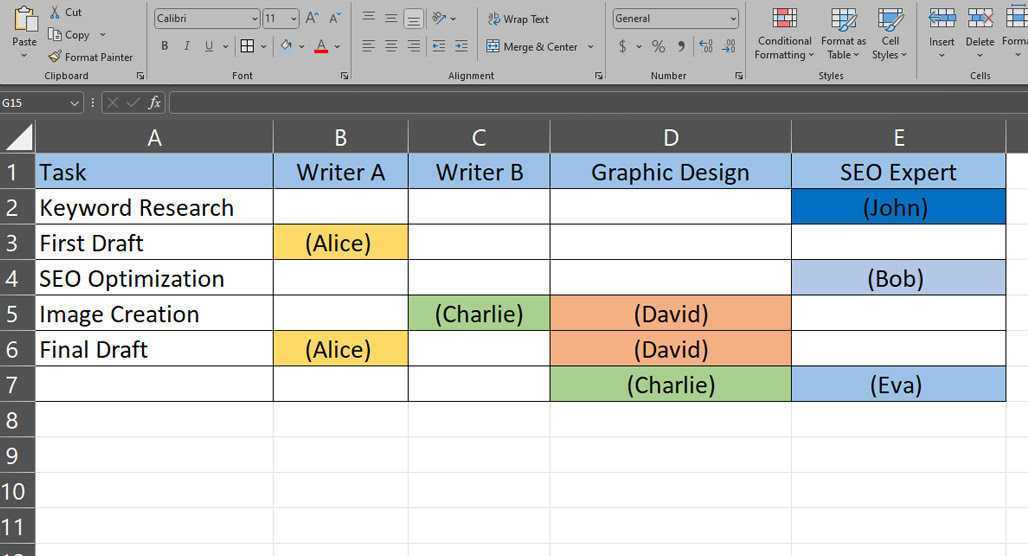Open text Orientation options
The image size is (1028, 556).
[x=444, y=18]
